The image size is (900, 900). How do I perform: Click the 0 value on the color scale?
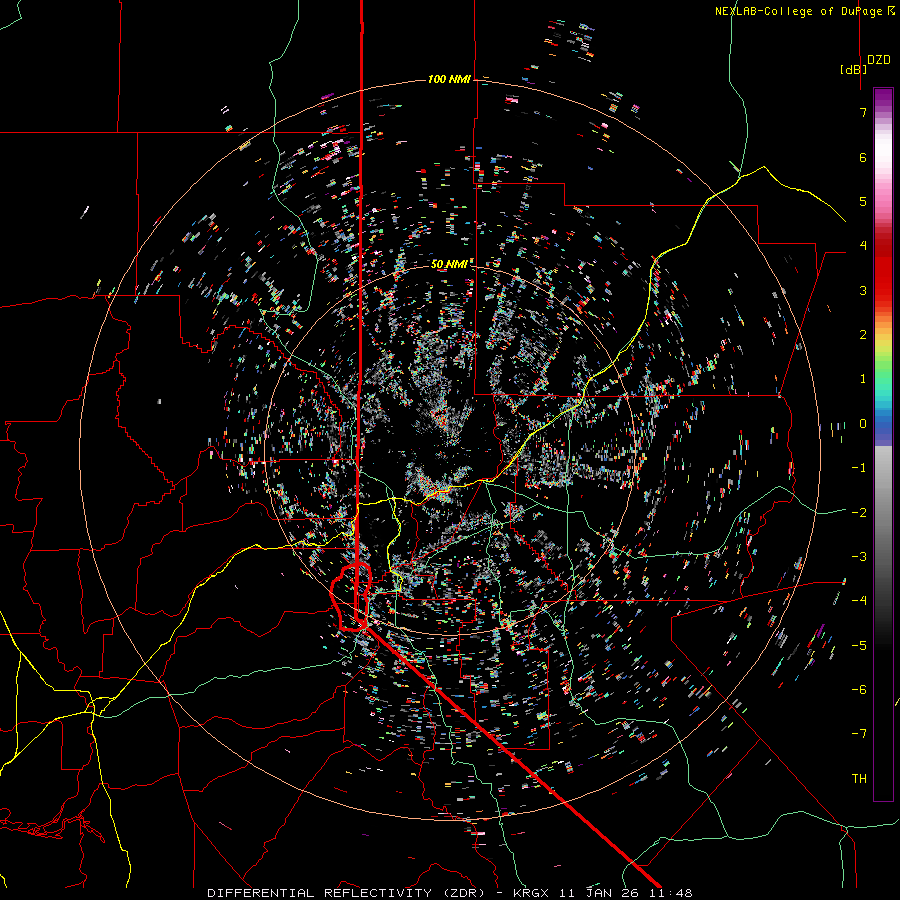[863, 424]
